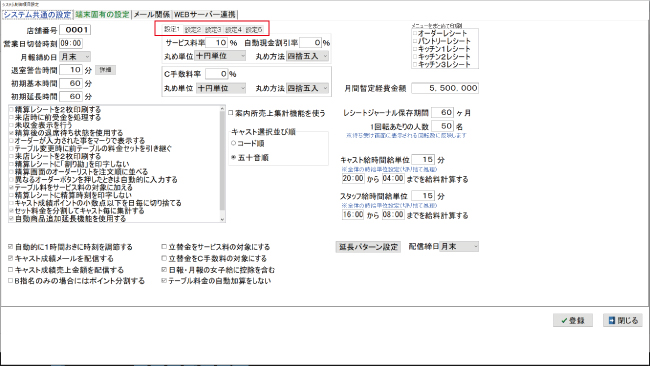Click the スタッフ給時間給単位 minutes field
This screenshot has height=366, width=650.
click(x=423, y=196)
